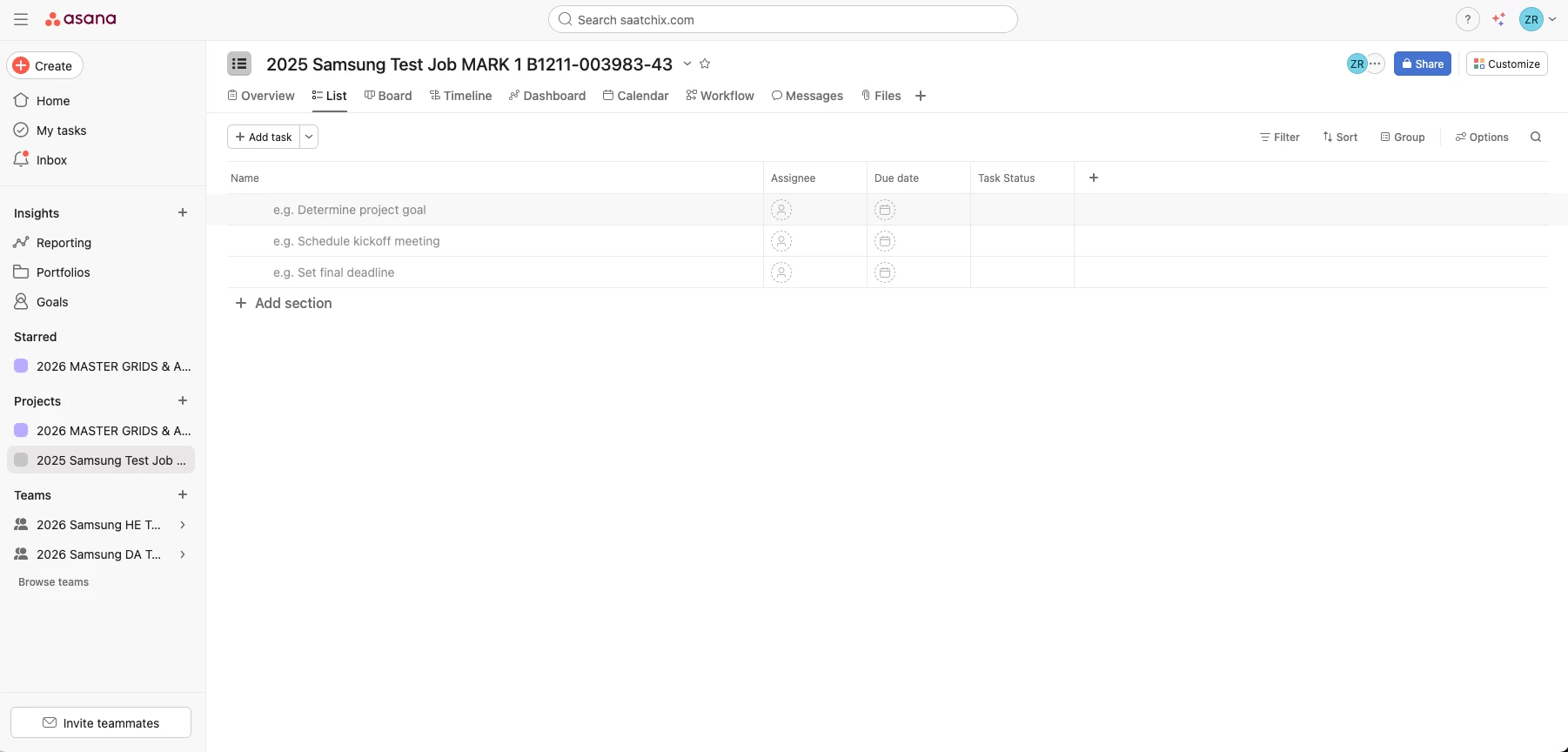Viewport: 1568px width, 752px height.
Task: Star the project with star icon
Action: pyautogui.click(x=705, y=64)
